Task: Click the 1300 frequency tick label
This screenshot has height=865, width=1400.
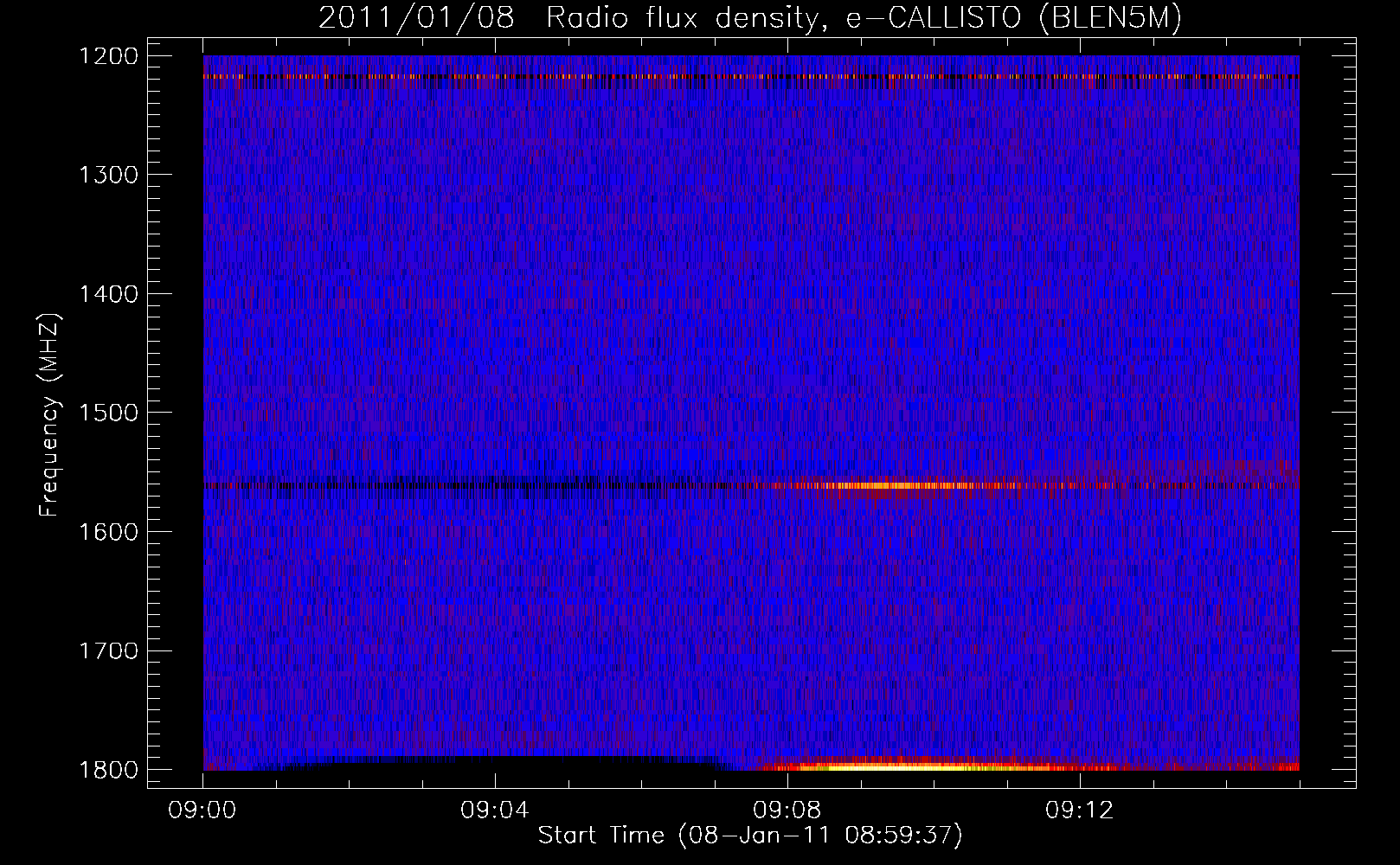Action: (108, 175)
